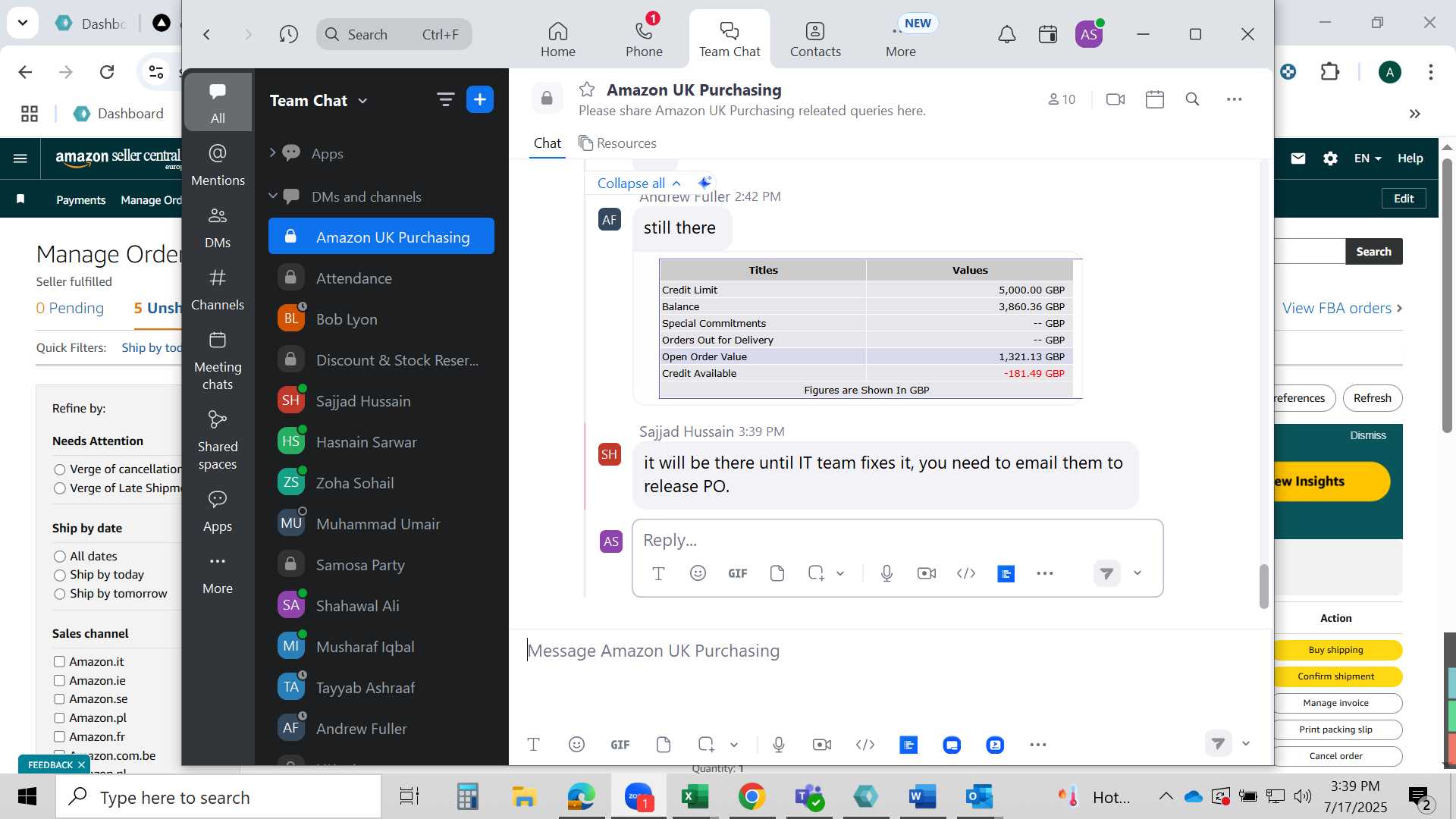Click the Buy shipping button

pos(1335,650)
